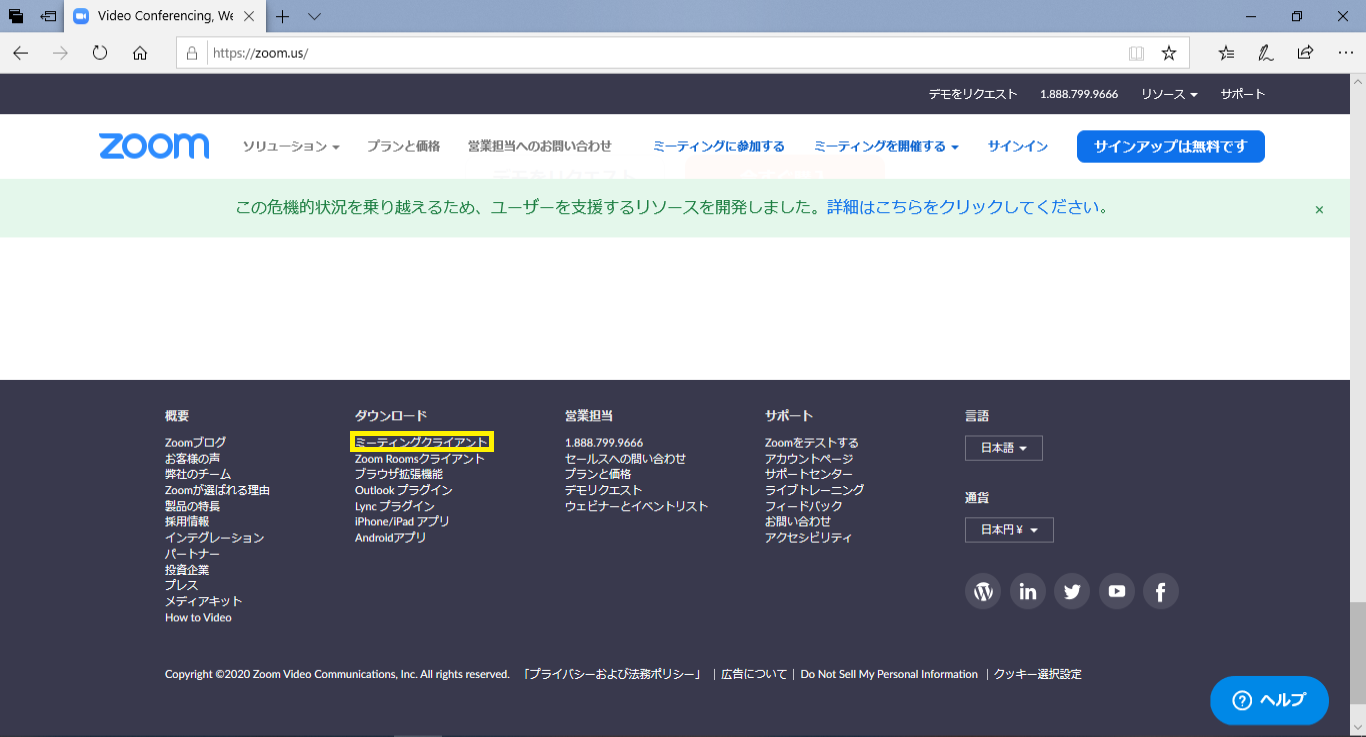Open Do Not Sell My Personal Information

(890, 674)
